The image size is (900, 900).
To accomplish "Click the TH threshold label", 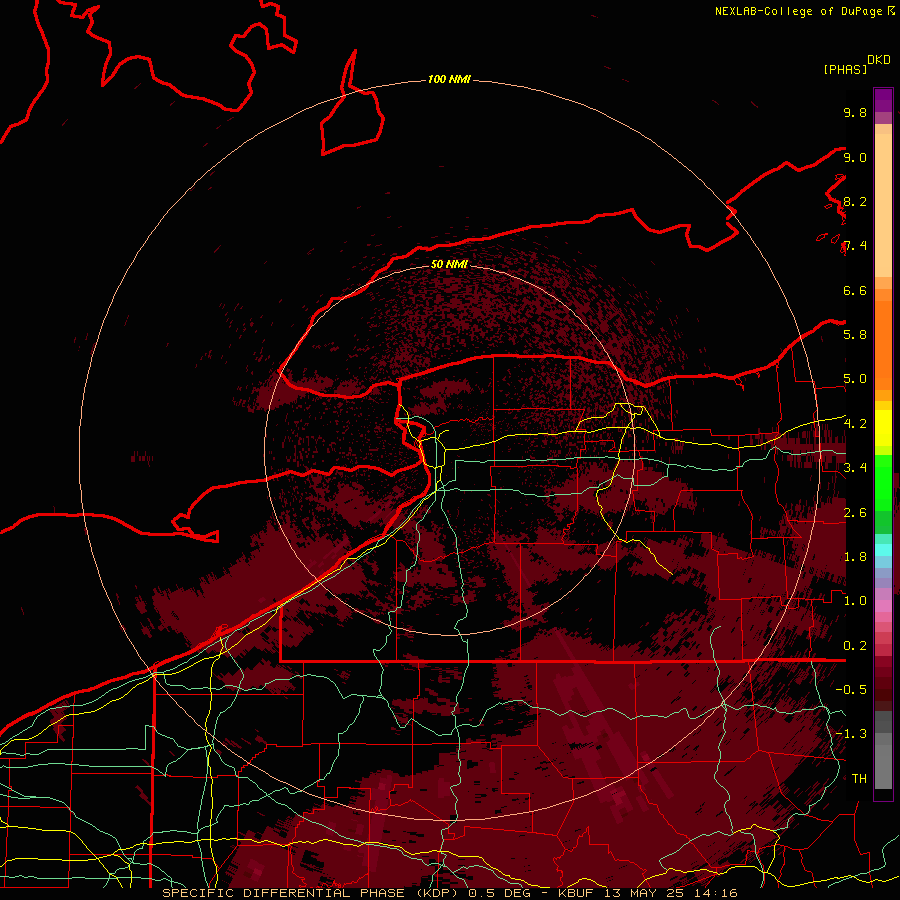I will [x=859, y=778].
